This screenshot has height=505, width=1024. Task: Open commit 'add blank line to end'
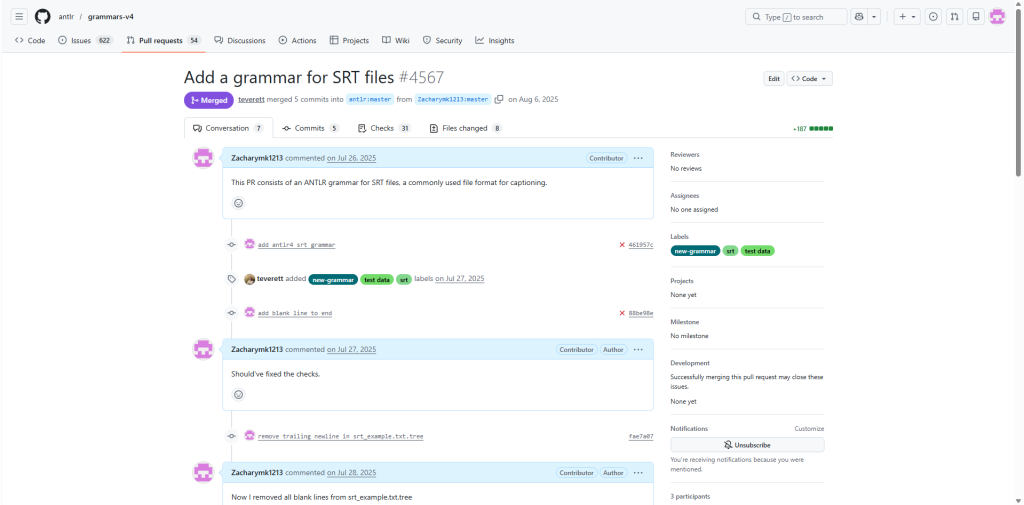pos(295,313)
